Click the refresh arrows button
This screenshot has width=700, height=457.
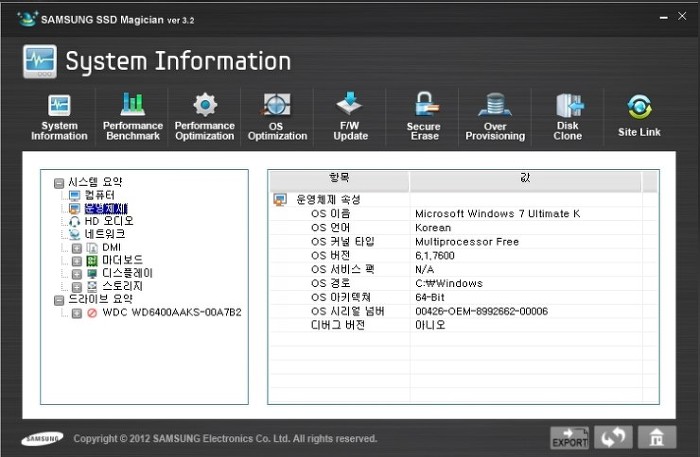(613, 437)
